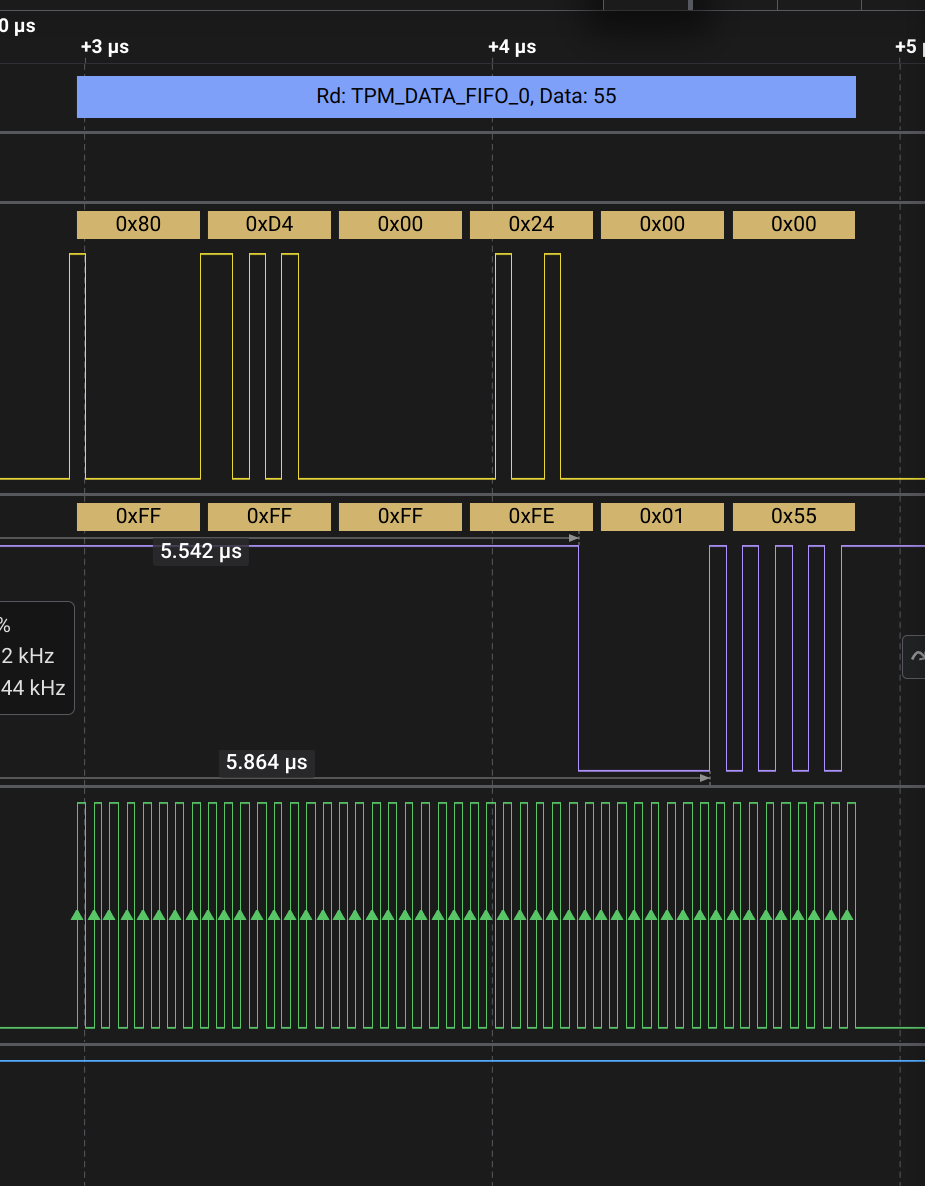This screenshot has height=1186, width=925.
Task: Click the measurement info box showing percentages
Action: (x=35, y=655)
